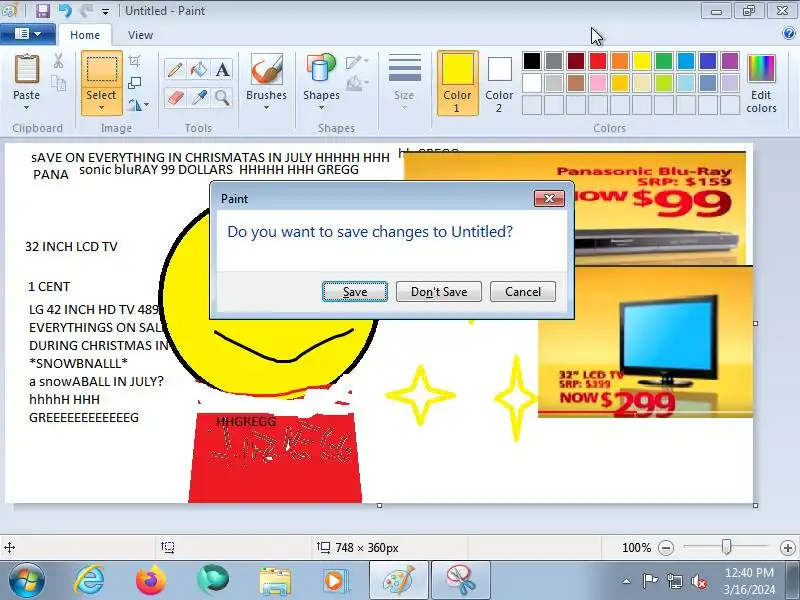Viewport: 800px width, 600px height.
Task: Open Internet Explorer from the taskbar
Action: click(89, 580)
